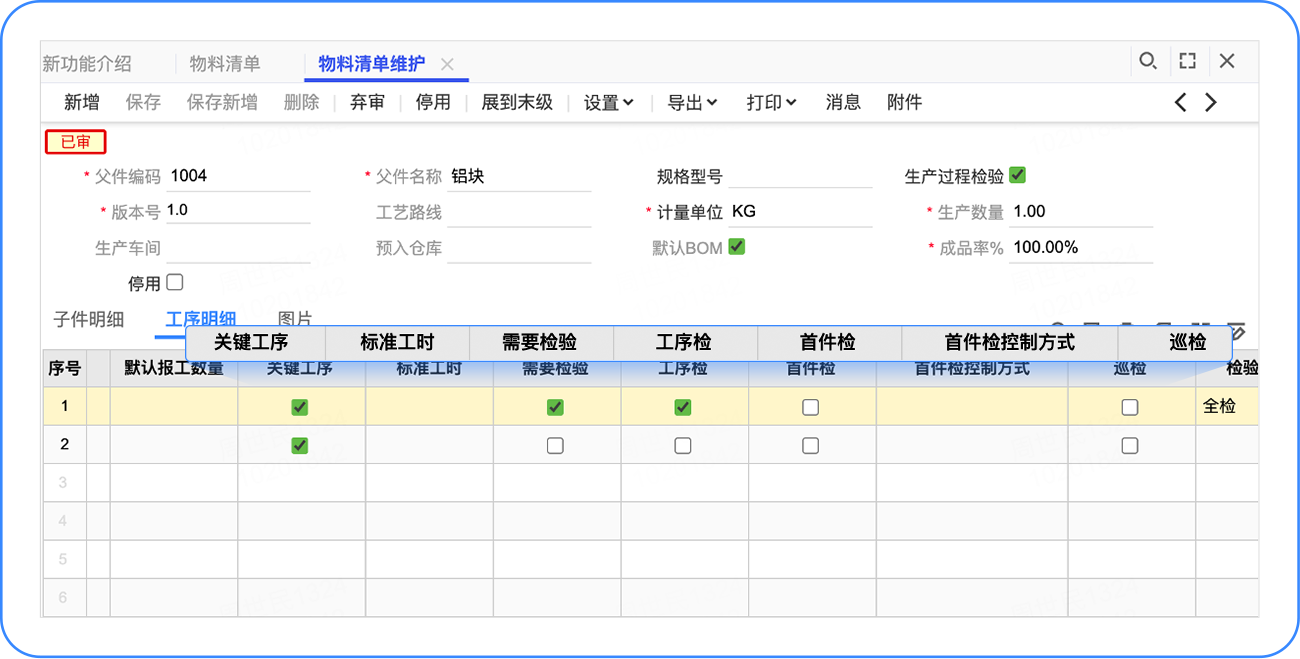This screenshot has width=1300, height=659.
Task: Go to next record with right arrow
Action: 1211,102
